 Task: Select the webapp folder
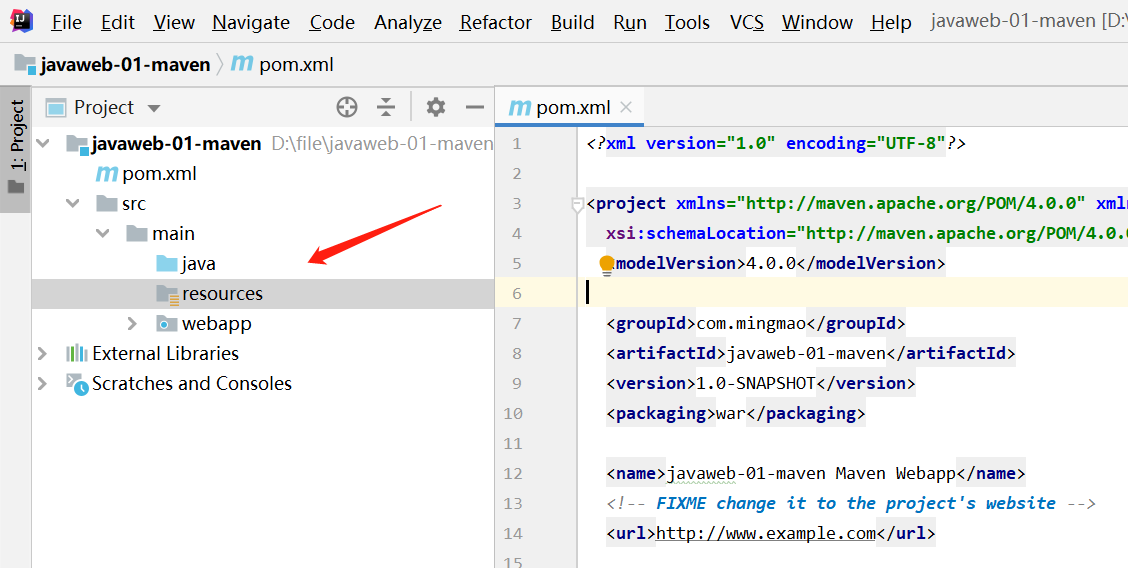pyautogui.click(x=217, y=324)
